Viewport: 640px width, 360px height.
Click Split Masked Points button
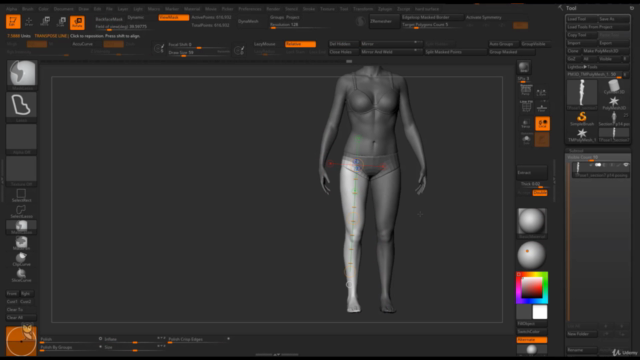(456, 52)
